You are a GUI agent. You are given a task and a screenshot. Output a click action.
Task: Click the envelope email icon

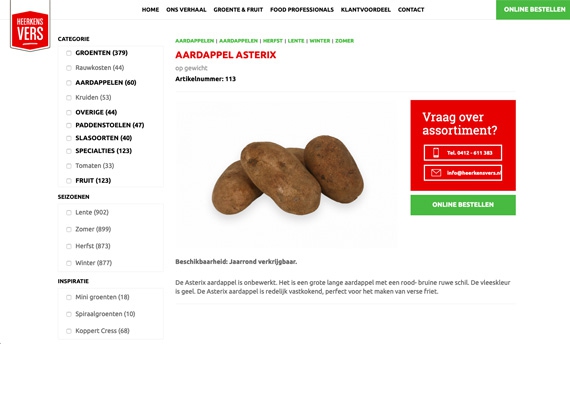point(436,173)
